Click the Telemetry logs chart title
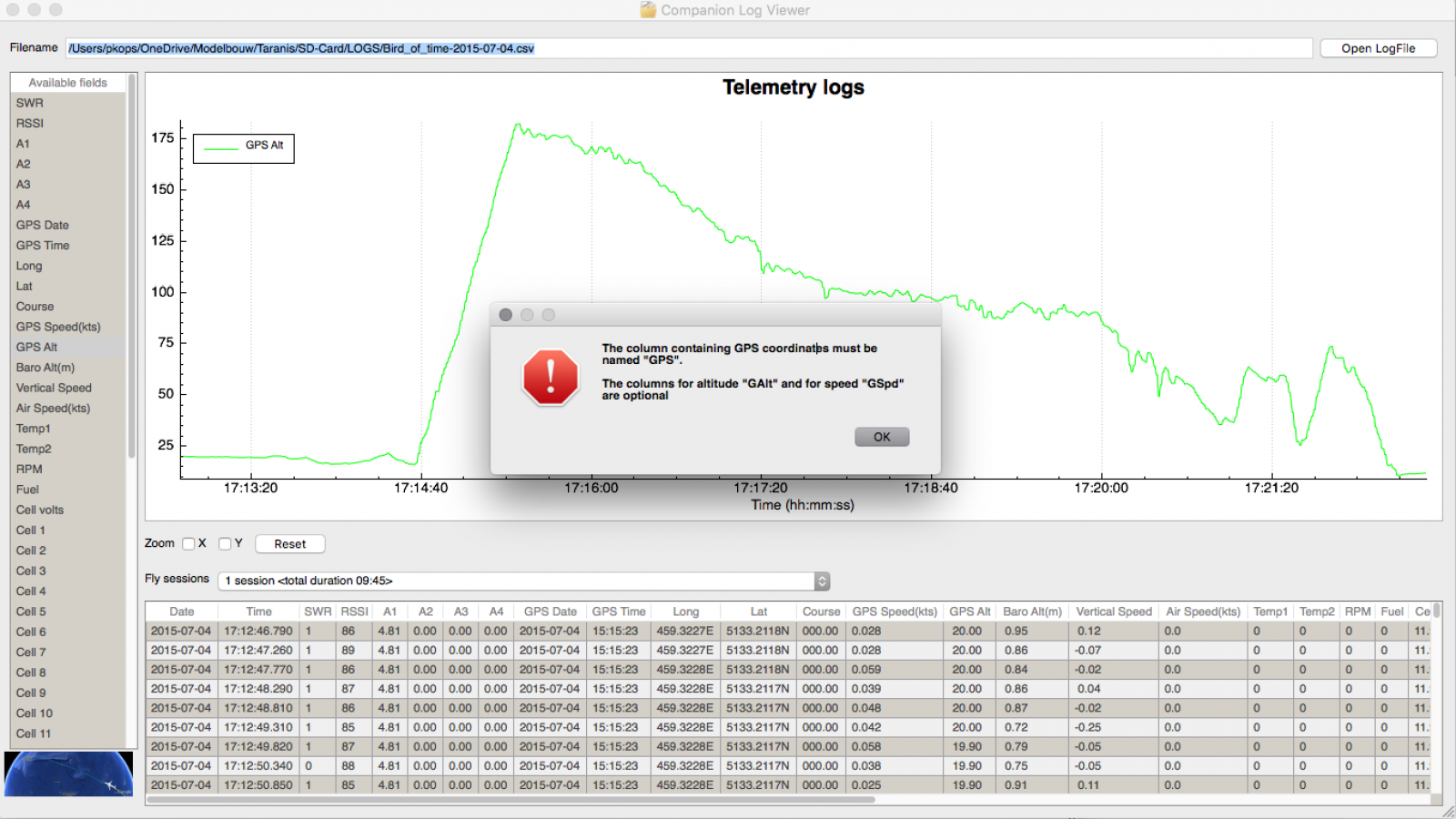This screenshot has width=1456, height=819. (794, 87)
